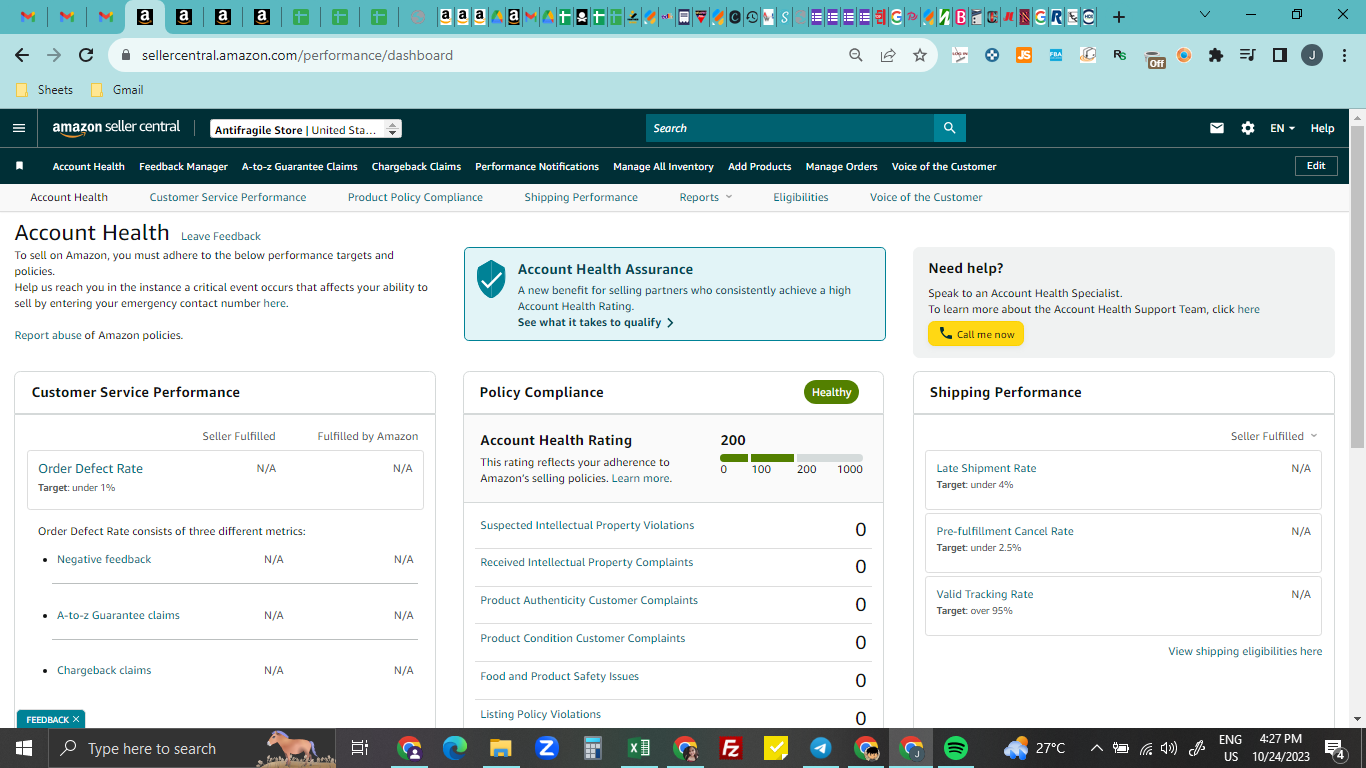Close the FEEDBACK tab widget
The width and height of the screenshot is (1366, 768).
click(76, 719)
